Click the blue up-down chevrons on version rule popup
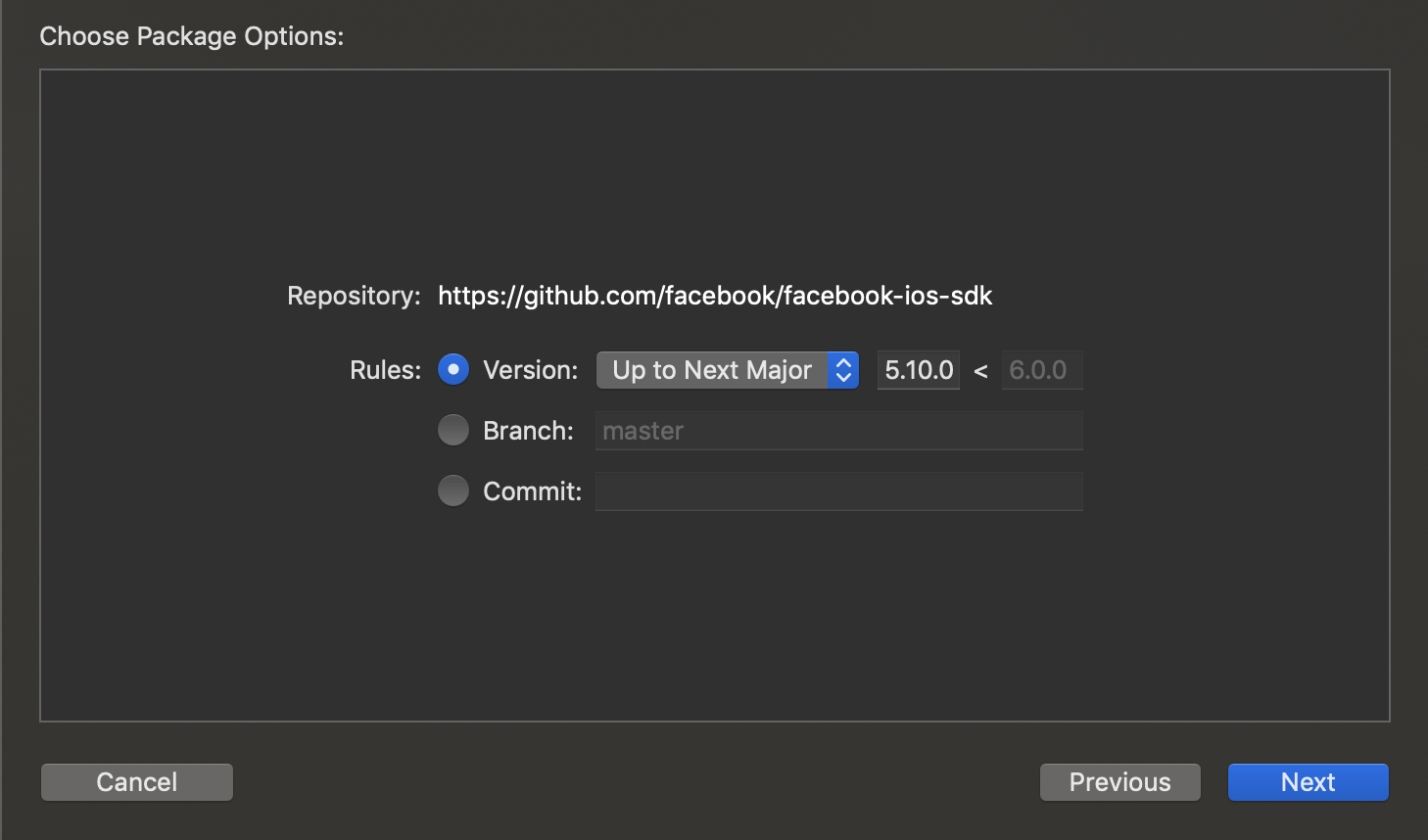 [x=843, y=370]
